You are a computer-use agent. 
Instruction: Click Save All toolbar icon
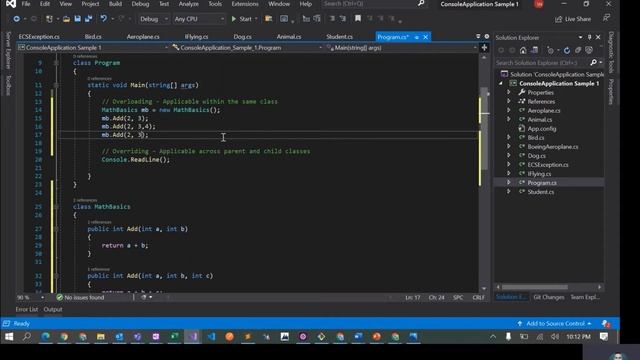(88, 19)
